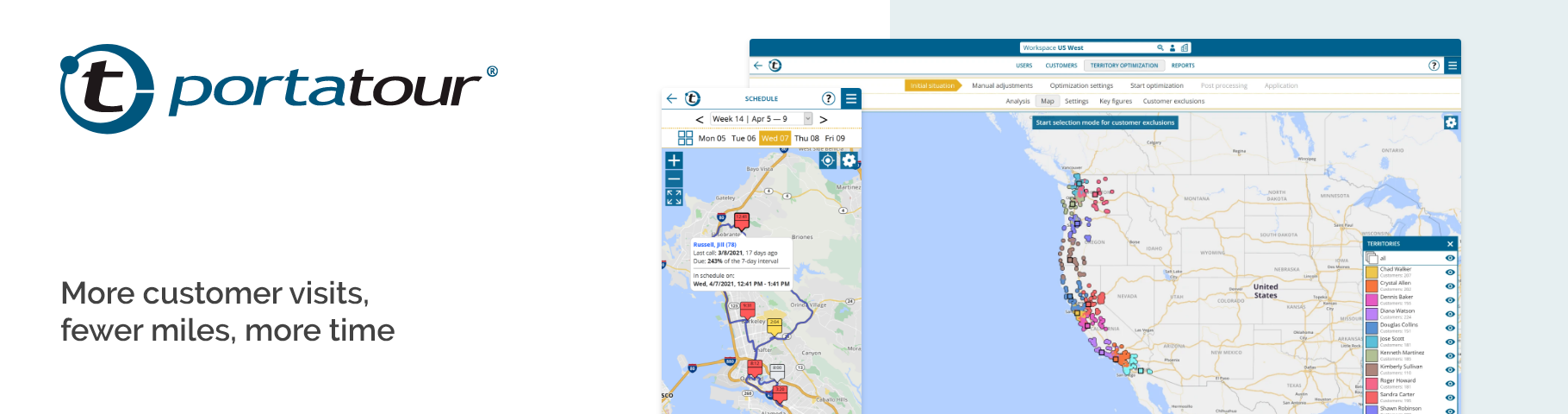Hide Diana Watson territory with eye icon

pos(1450,314)
